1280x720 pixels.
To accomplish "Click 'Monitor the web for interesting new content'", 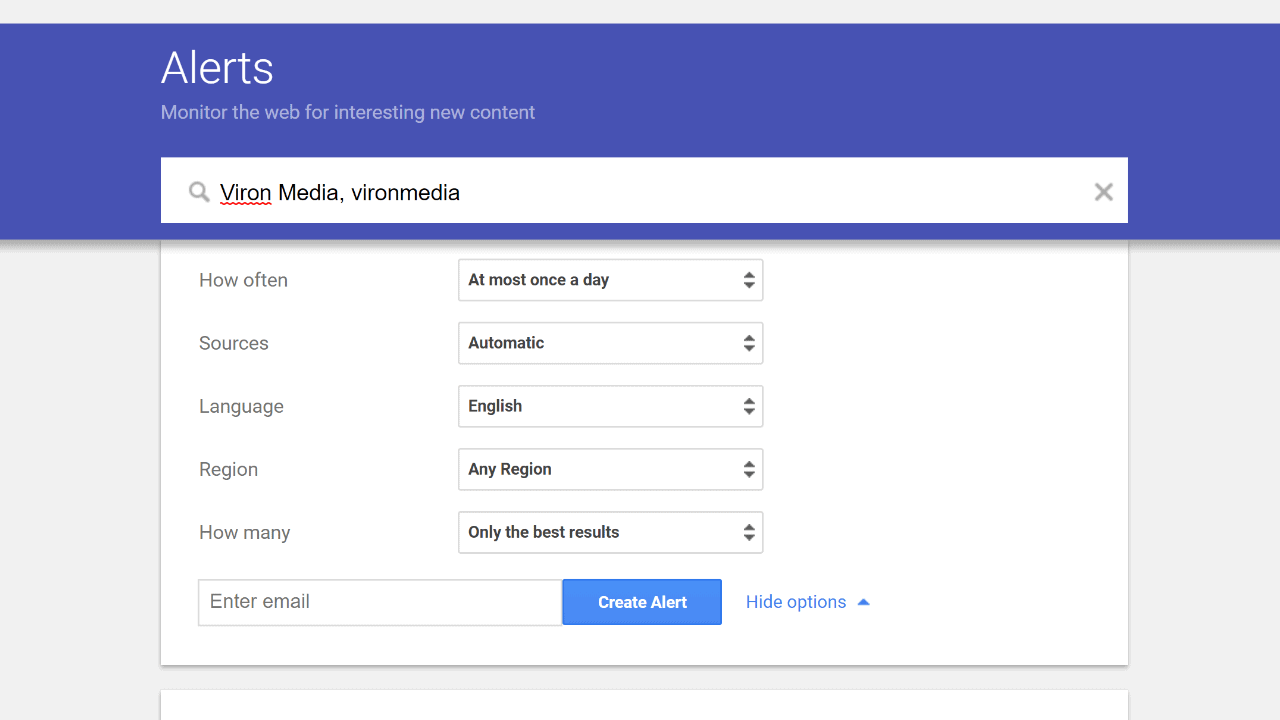I will [x=348, y=112].
